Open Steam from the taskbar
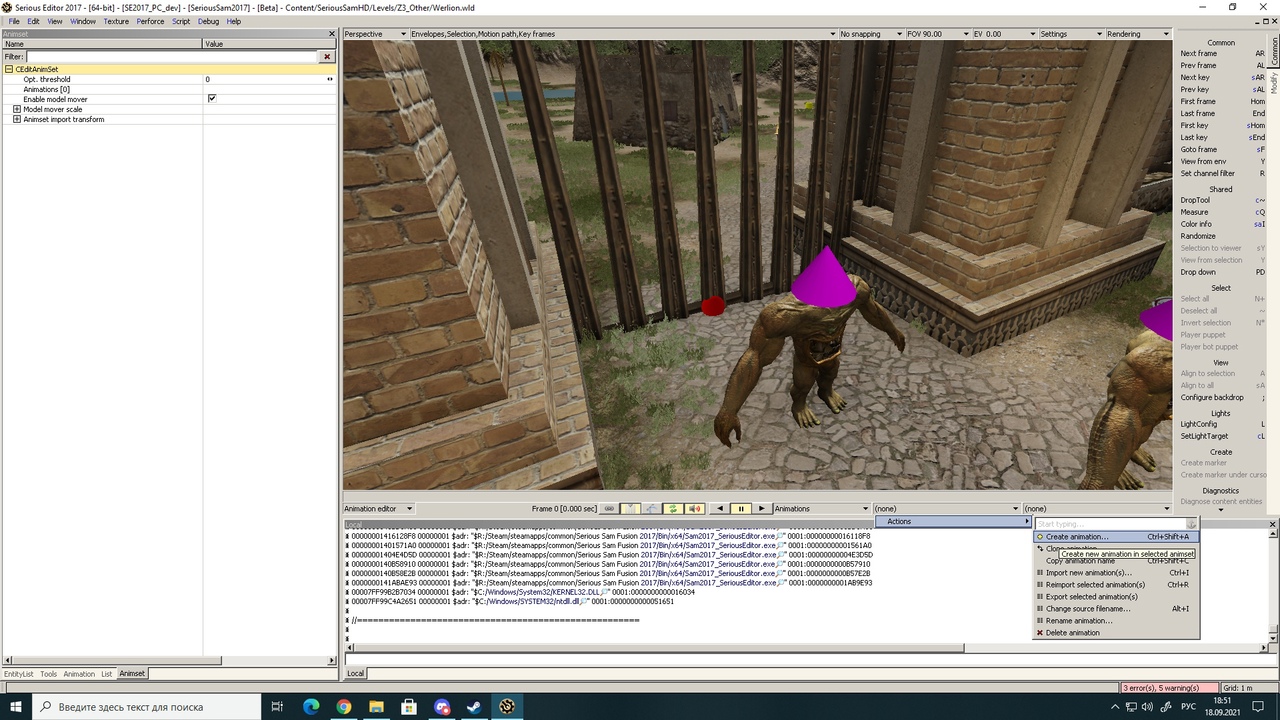 point(474,707)
